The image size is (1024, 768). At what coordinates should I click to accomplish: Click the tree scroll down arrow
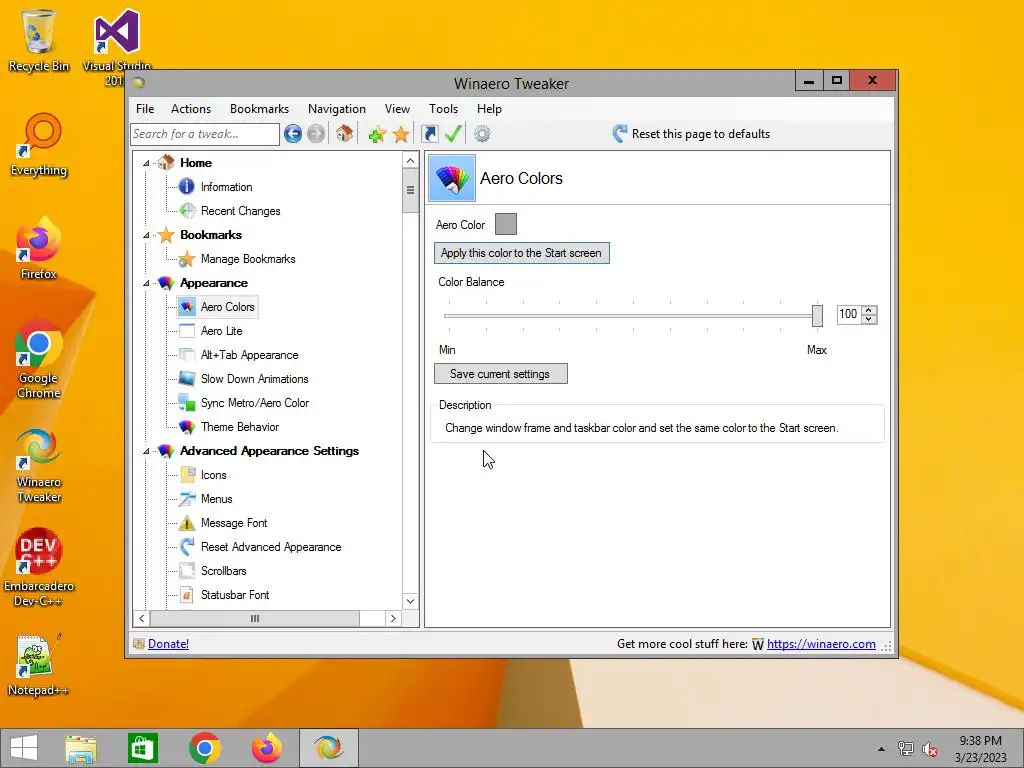[x=410, y=601]
